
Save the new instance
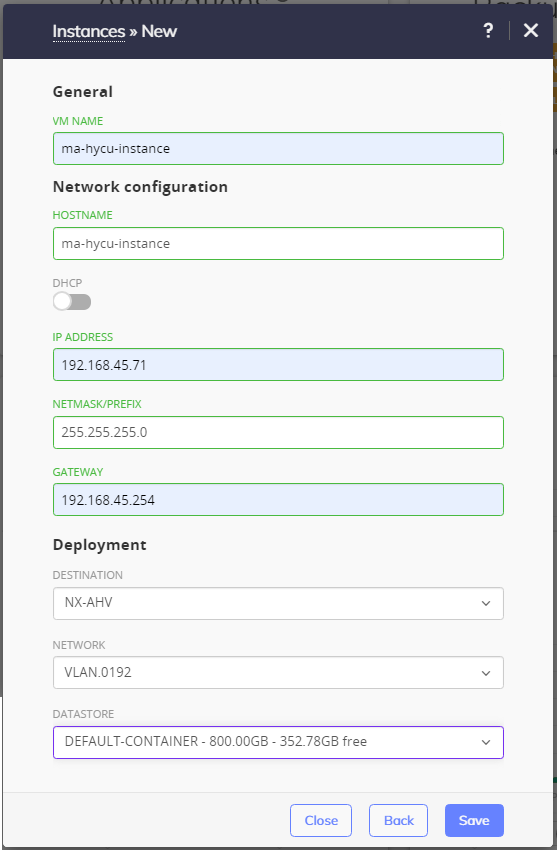pyautogui.click(x=474, y=820)
